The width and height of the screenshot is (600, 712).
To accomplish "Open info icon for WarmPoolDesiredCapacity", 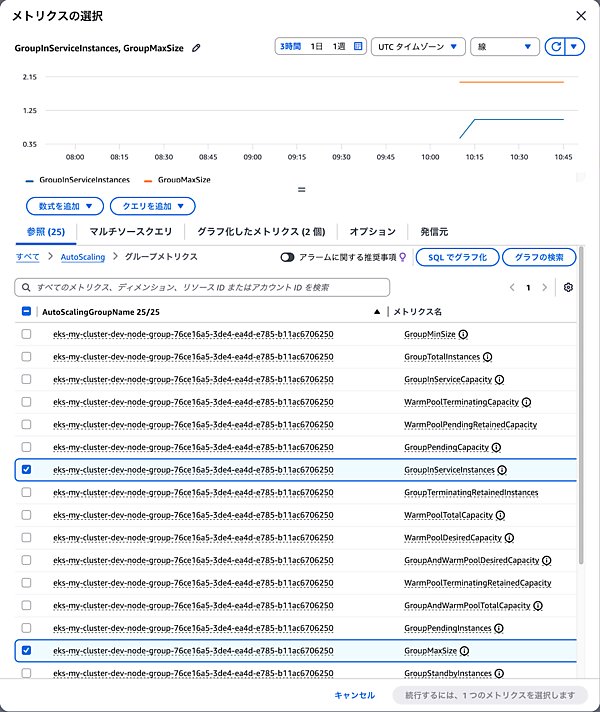I will tap(510, 538).
